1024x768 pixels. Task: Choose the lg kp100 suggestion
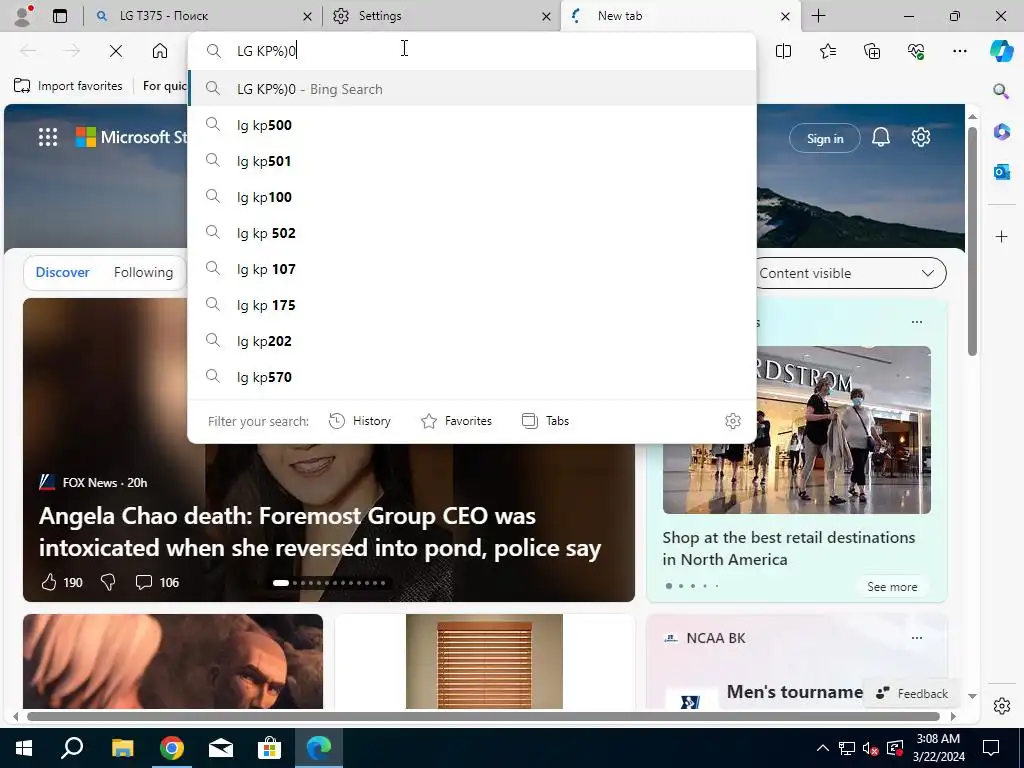pyautogui.click(x=472, y=197)
